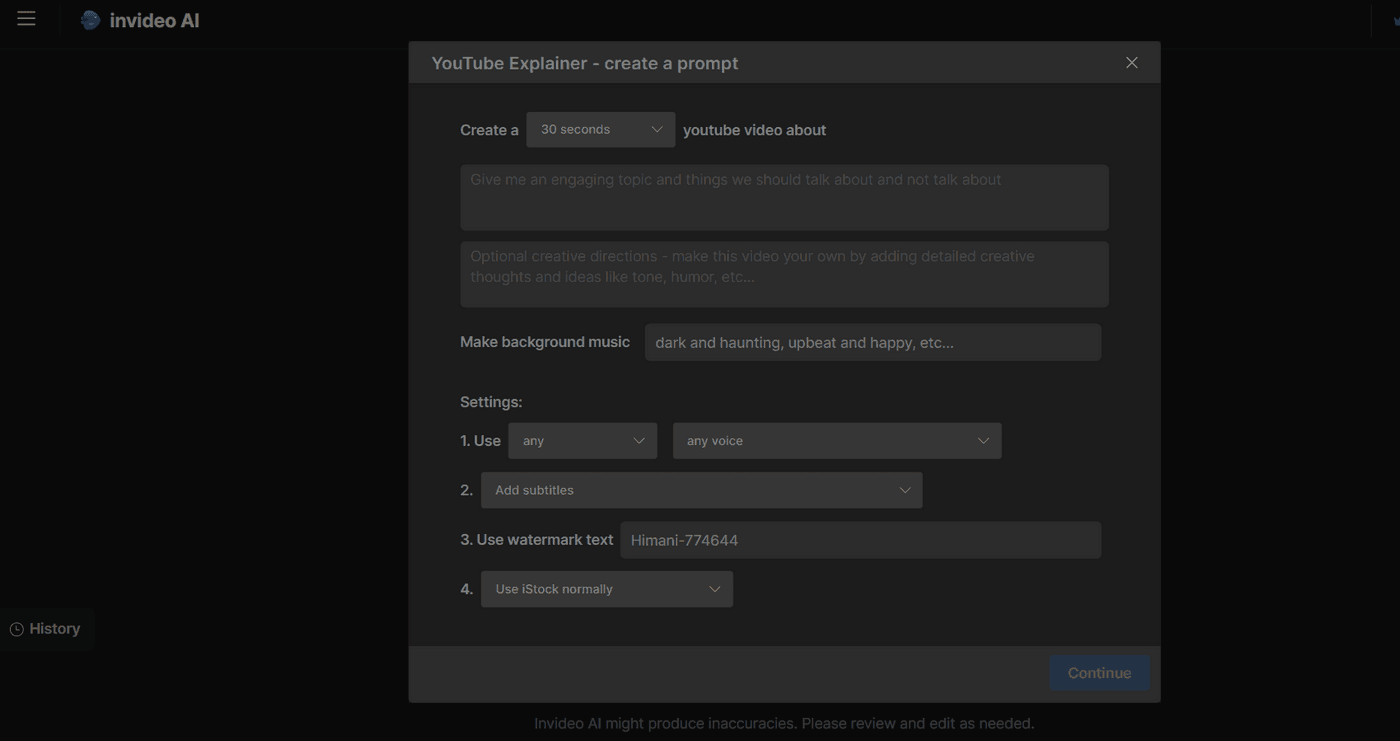
Task: Open the 30 seconds duration dropdown
Action: (600, 129)
